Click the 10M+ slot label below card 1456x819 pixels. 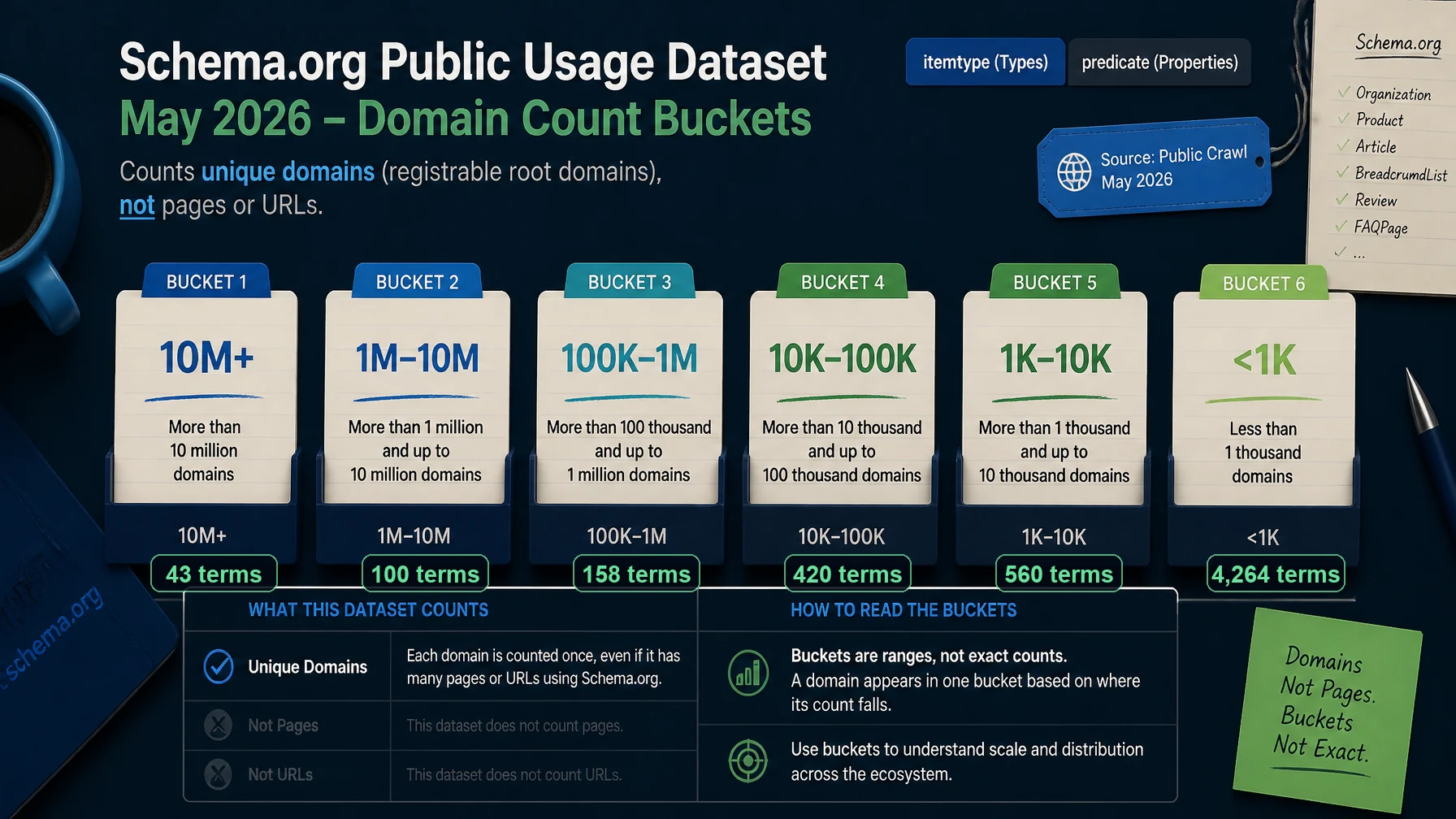[x=201, y=535]
